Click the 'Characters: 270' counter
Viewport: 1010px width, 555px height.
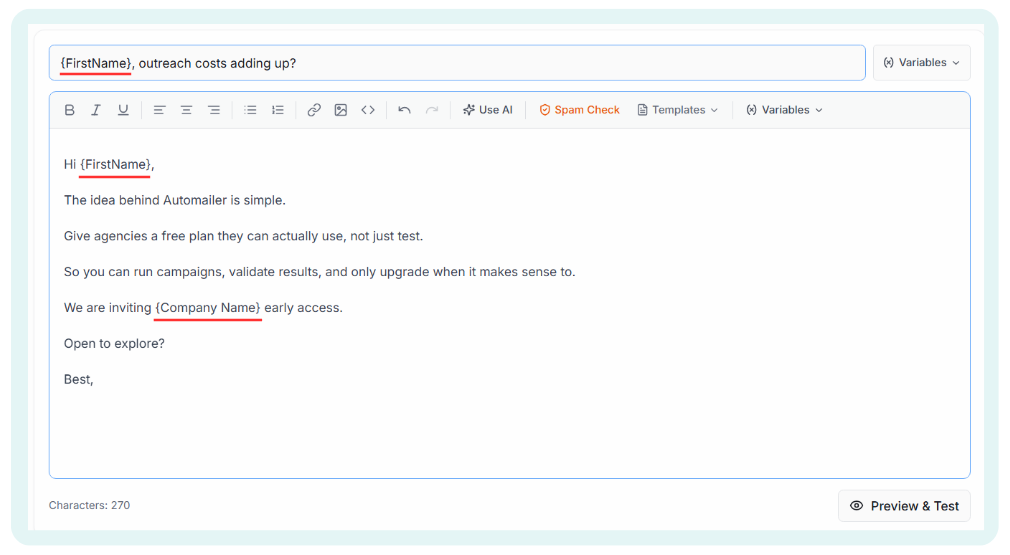click(x=90, y=505)
